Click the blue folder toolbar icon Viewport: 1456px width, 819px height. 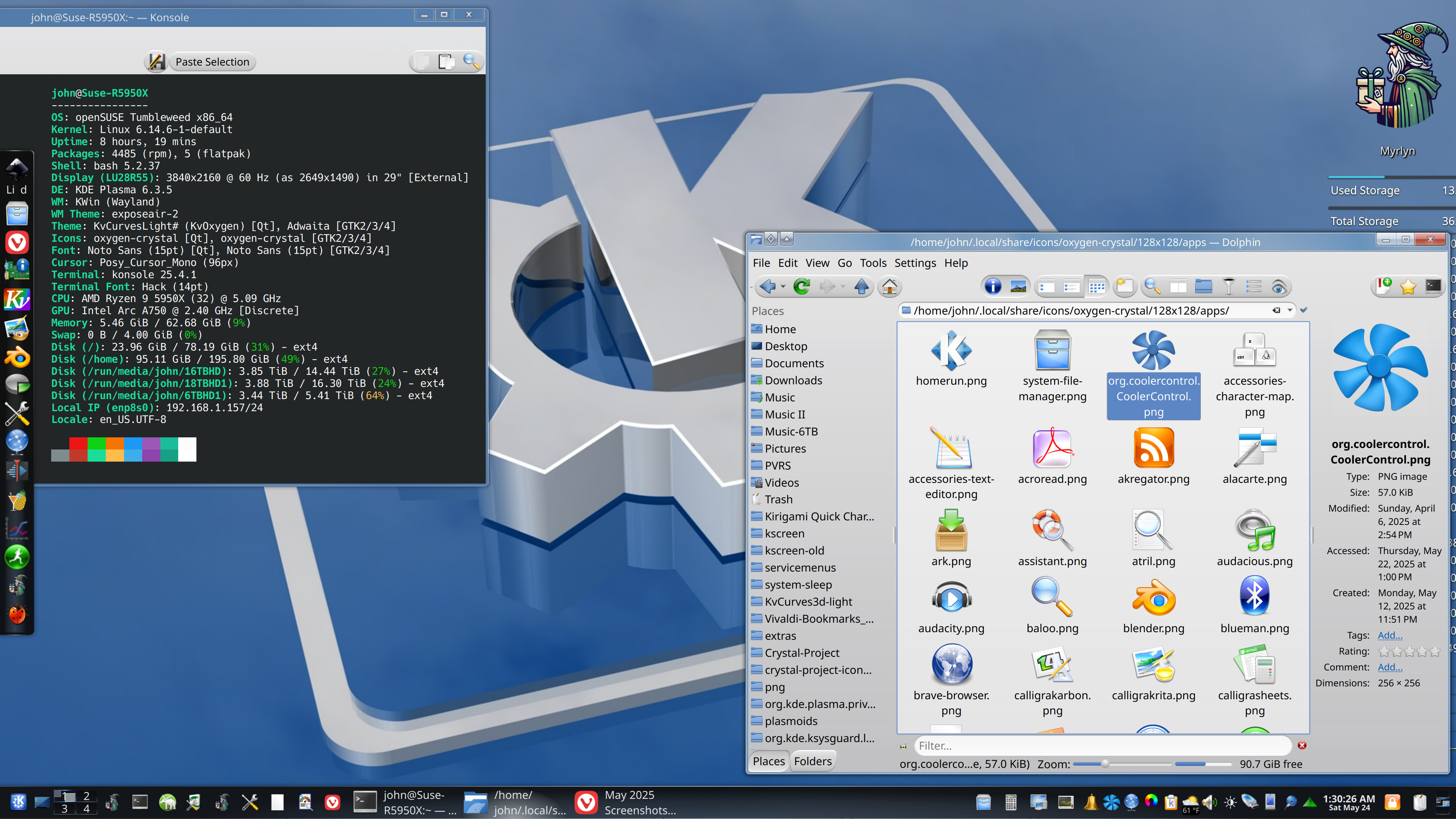(1203, 287)
